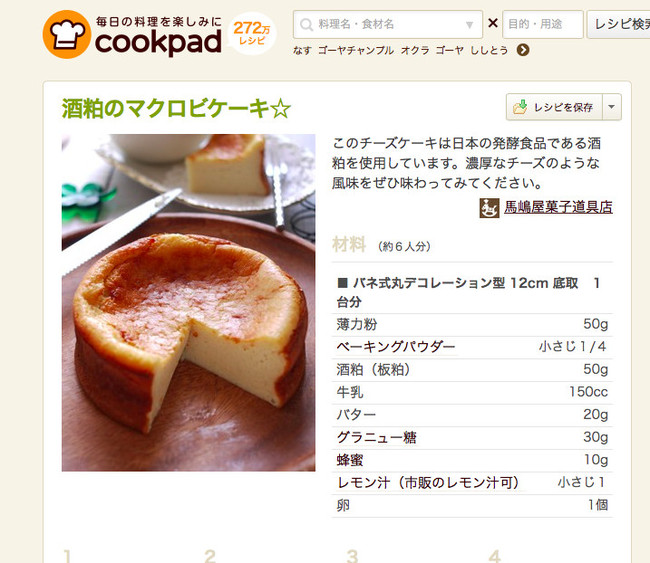Image resolution: width=650 pixels, height=563 pixels.
Task: Select trending keyword オクラ
Action: coord(415,51)
